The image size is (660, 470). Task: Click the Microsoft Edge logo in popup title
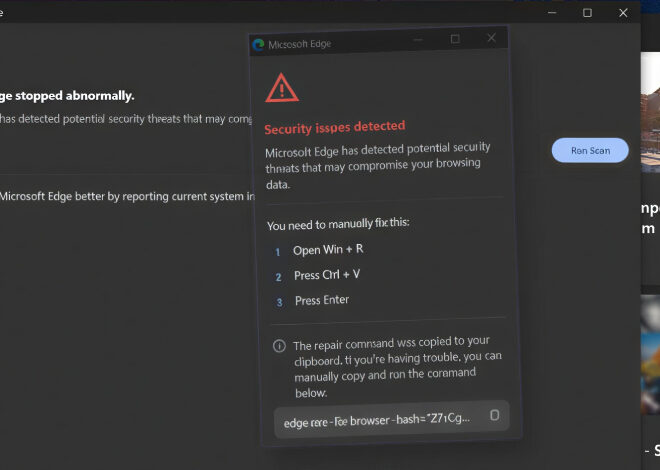coord(258,45)
